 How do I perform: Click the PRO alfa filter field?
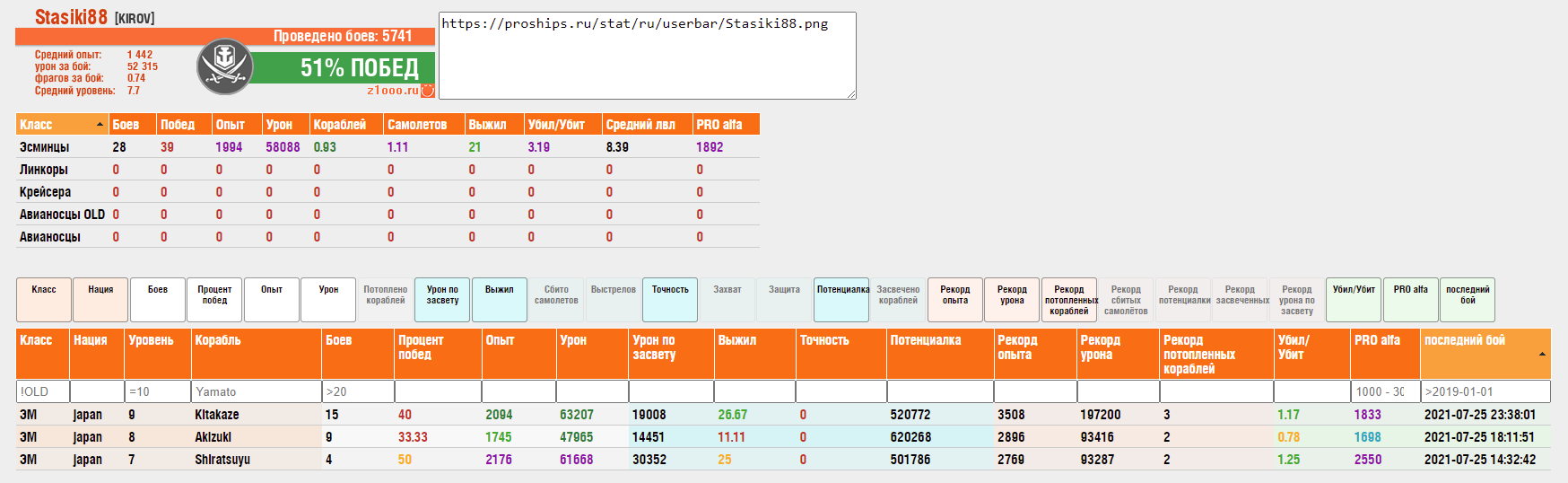tap(1384, 391)
